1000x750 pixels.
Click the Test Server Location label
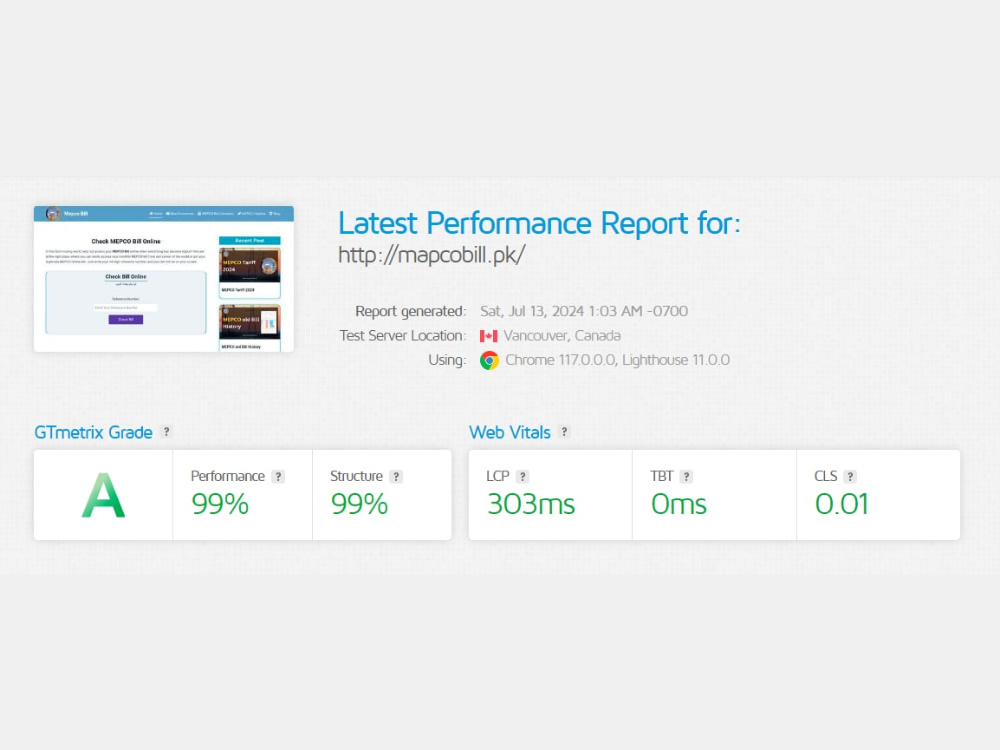[402, 335]
